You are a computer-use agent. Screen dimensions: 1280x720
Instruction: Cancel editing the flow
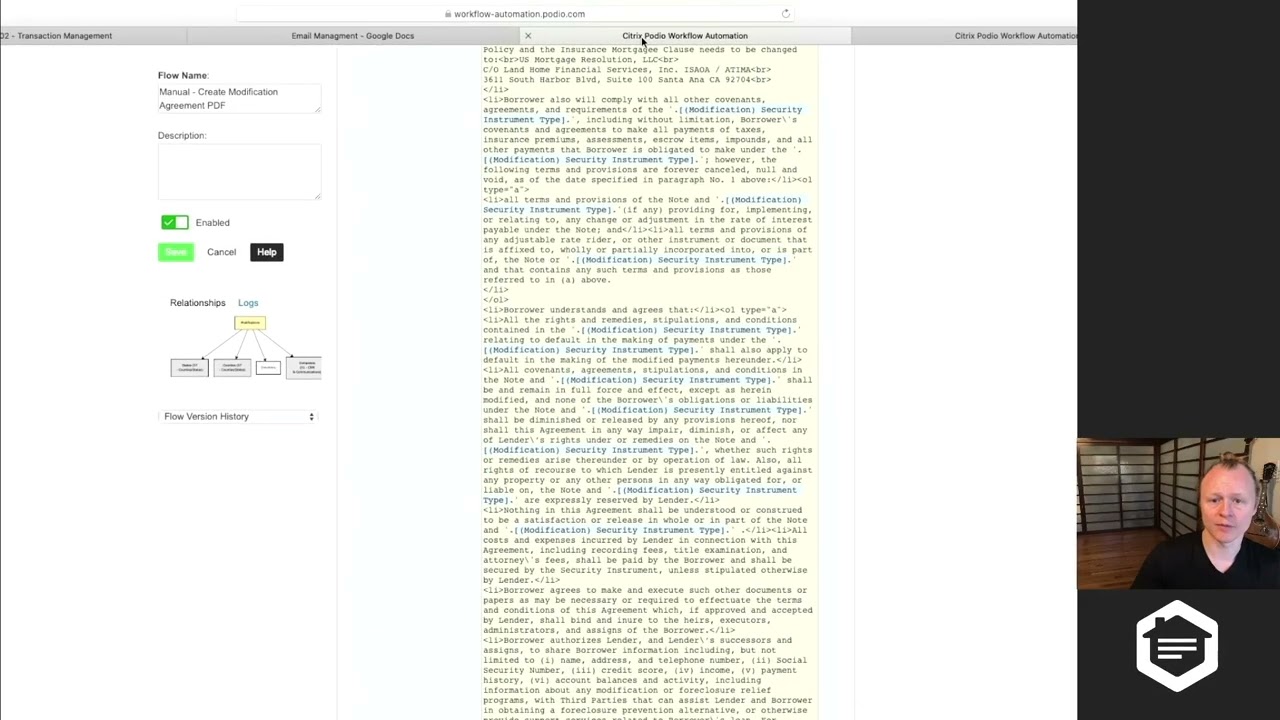click(x=221, y=252)
